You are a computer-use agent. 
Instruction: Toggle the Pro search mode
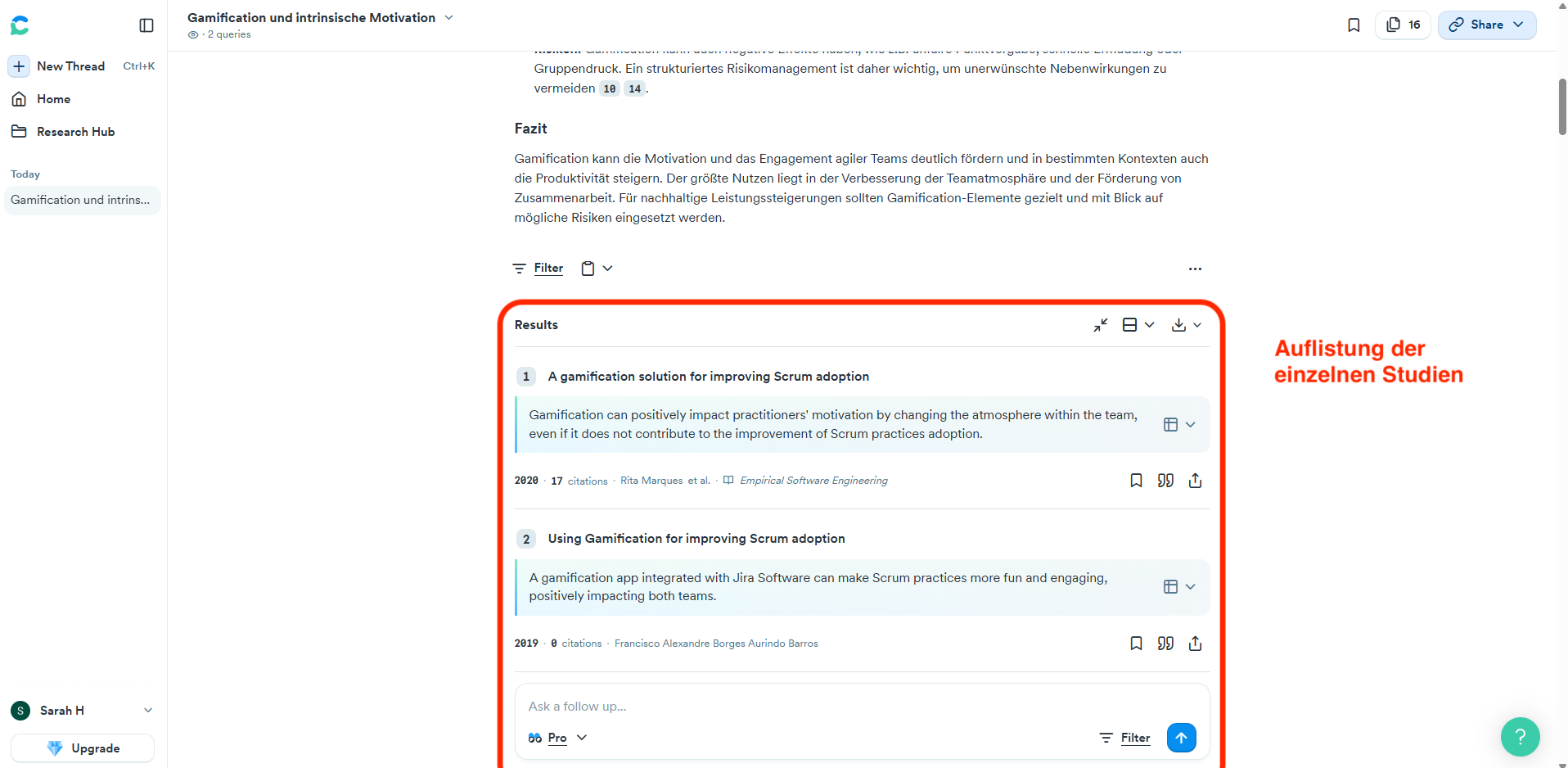click(557, 738)
